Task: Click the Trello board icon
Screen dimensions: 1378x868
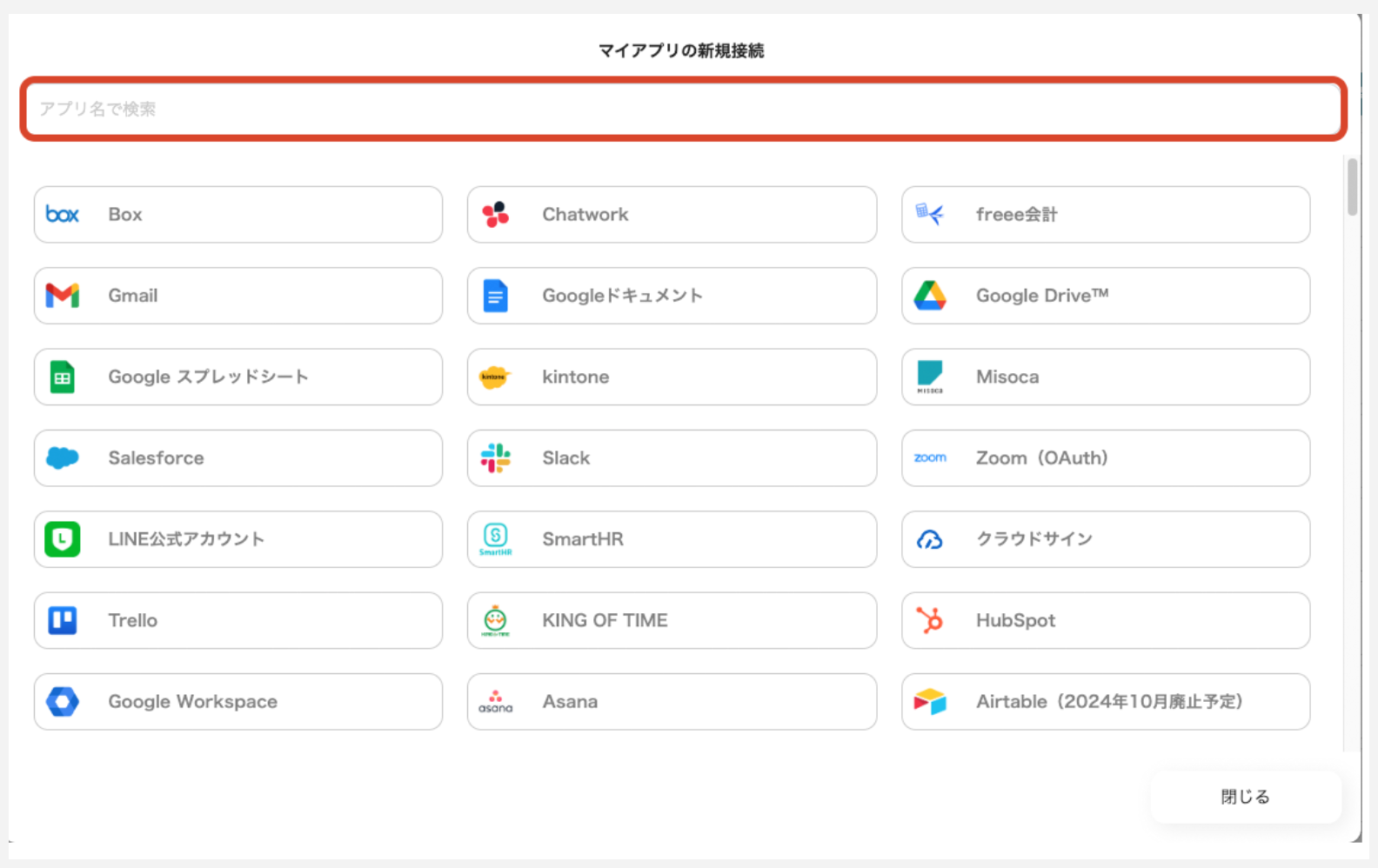Action: [62, 620]
